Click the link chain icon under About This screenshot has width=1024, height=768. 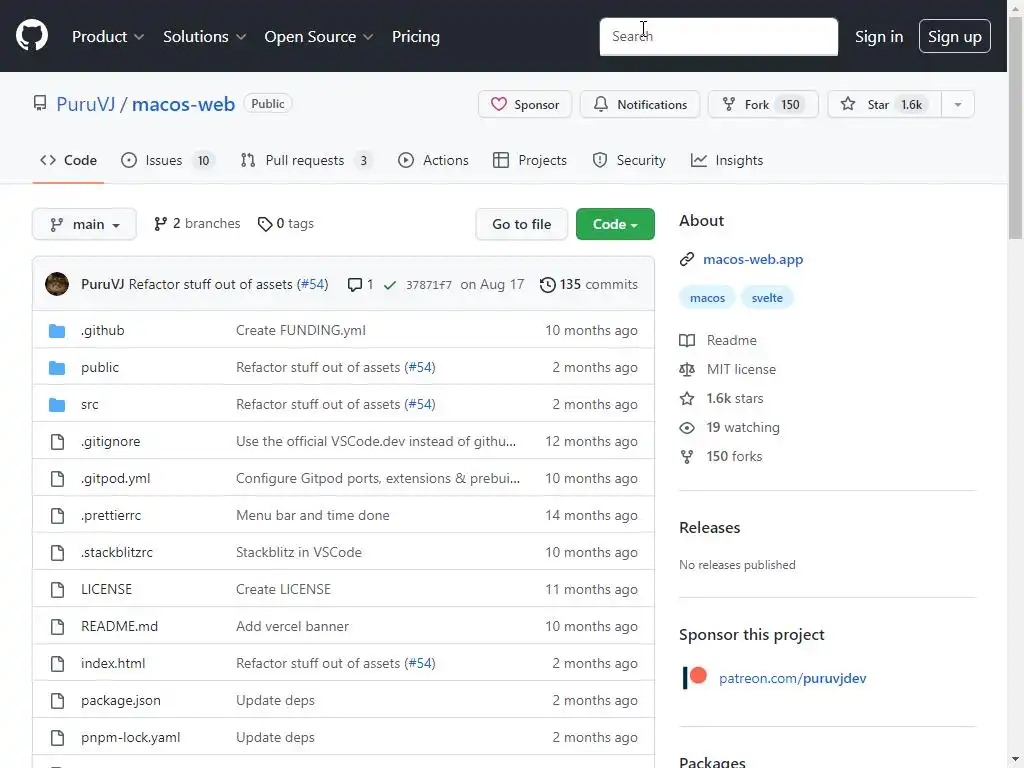(x=686, y=259)
